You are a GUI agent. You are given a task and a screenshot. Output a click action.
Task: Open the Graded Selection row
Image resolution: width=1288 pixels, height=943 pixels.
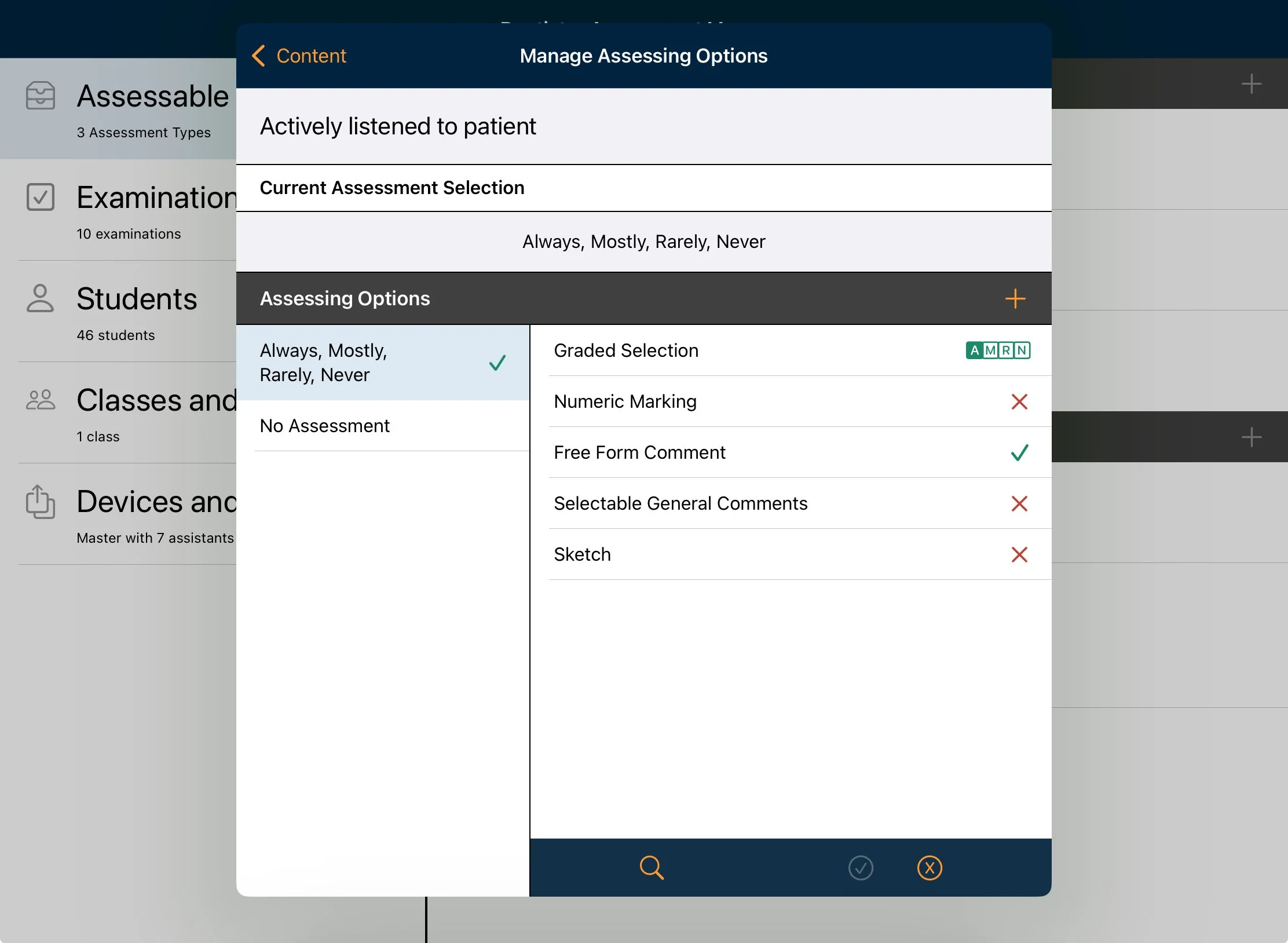(626, 350)
